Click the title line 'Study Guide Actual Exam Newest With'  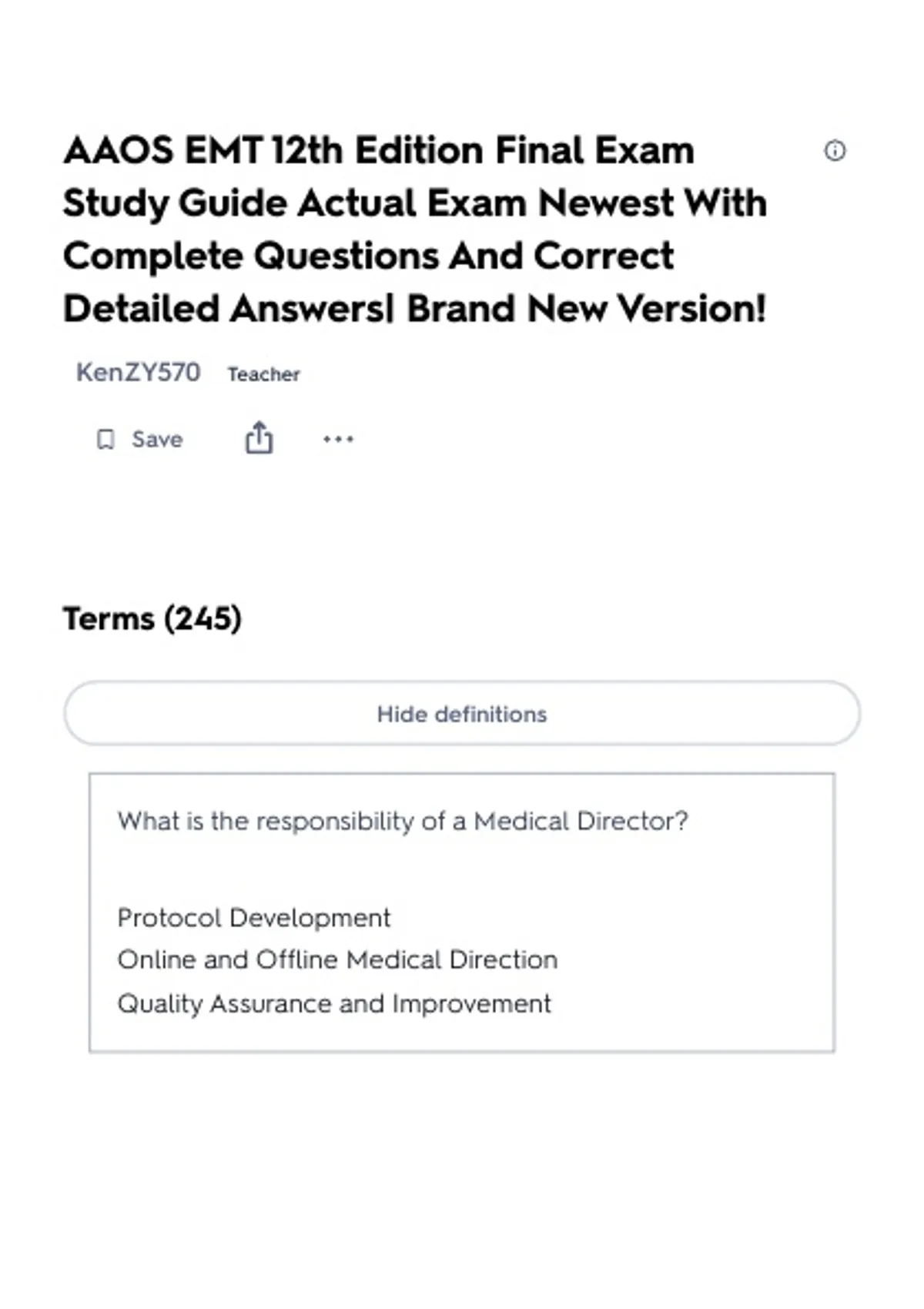click(415, 204)
